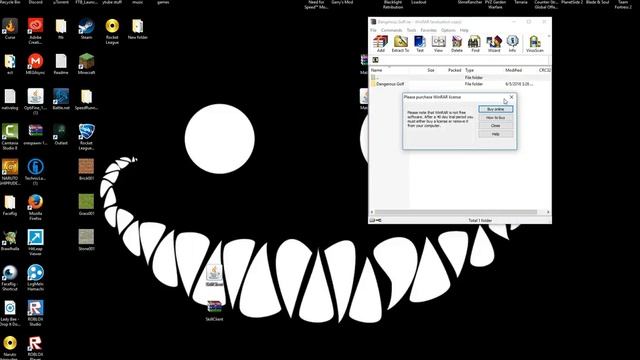Open the File menu in WinRAR
The height and width of the screenshot is (360, 640).
373,30
